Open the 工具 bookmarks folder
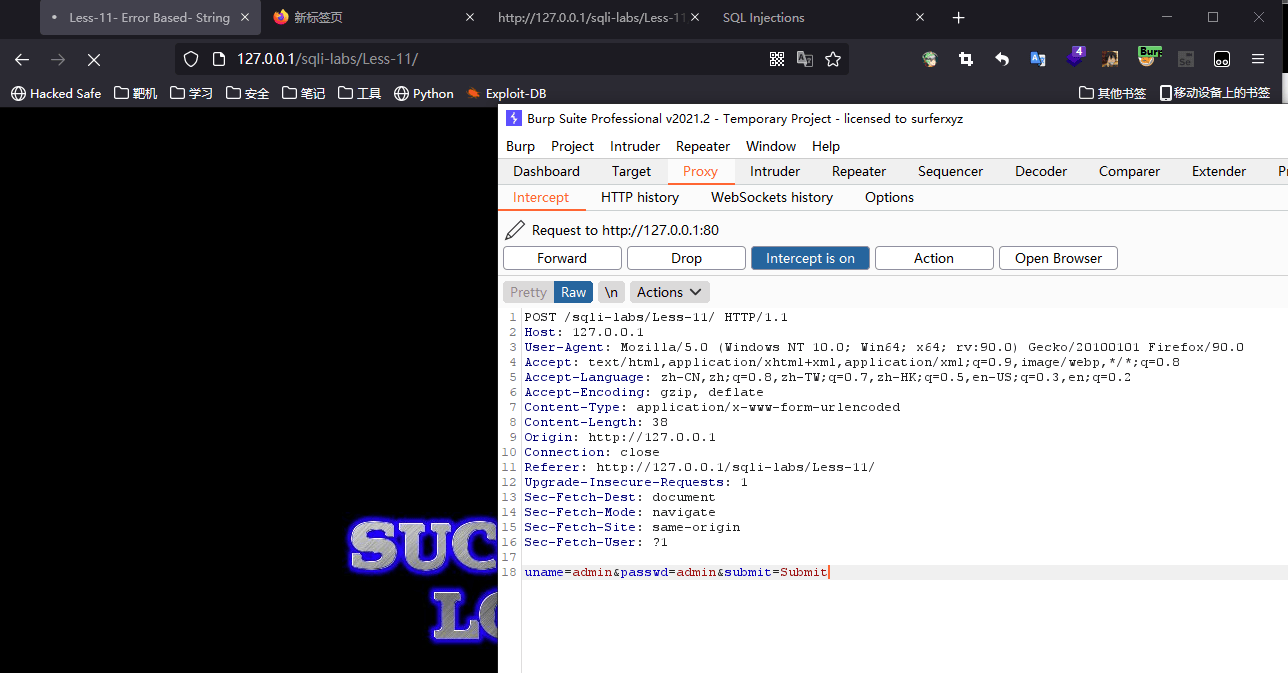 coord(360,93)
